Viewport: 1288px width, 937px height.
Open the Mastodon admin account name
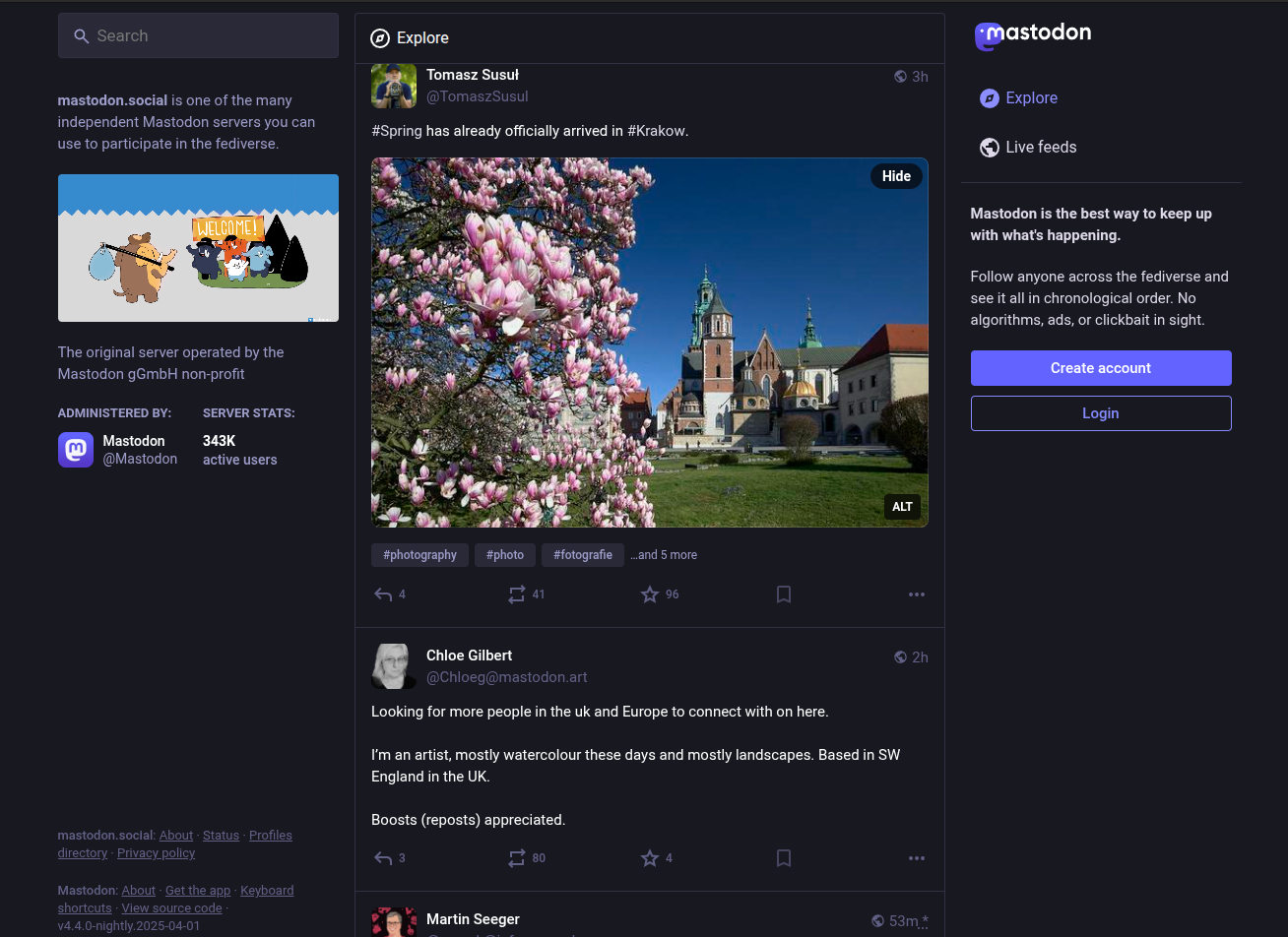134,441
